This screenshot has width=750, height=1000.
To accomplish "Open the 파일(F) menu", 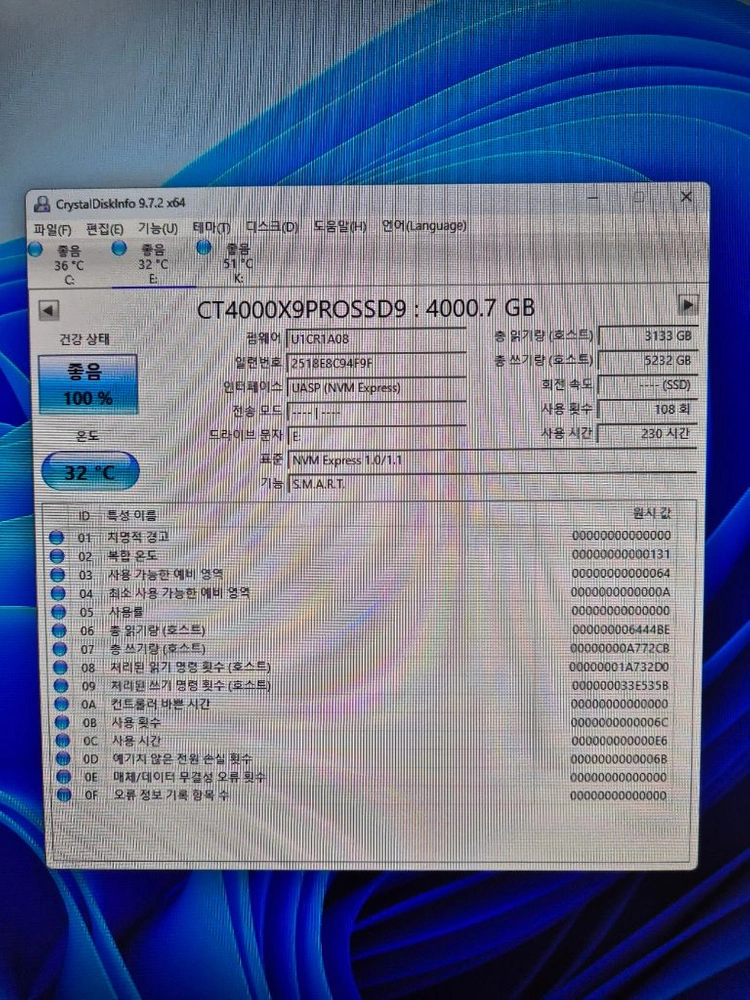I will tap(52, 229).
